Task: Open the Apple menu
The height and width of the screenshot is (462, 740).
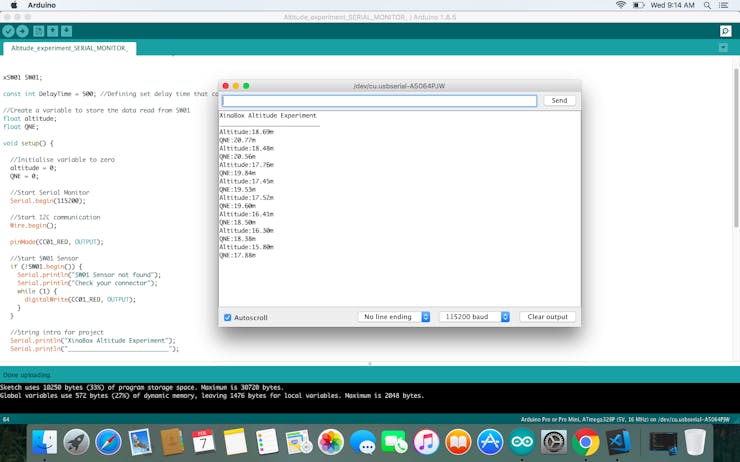Action: (14, 5)
